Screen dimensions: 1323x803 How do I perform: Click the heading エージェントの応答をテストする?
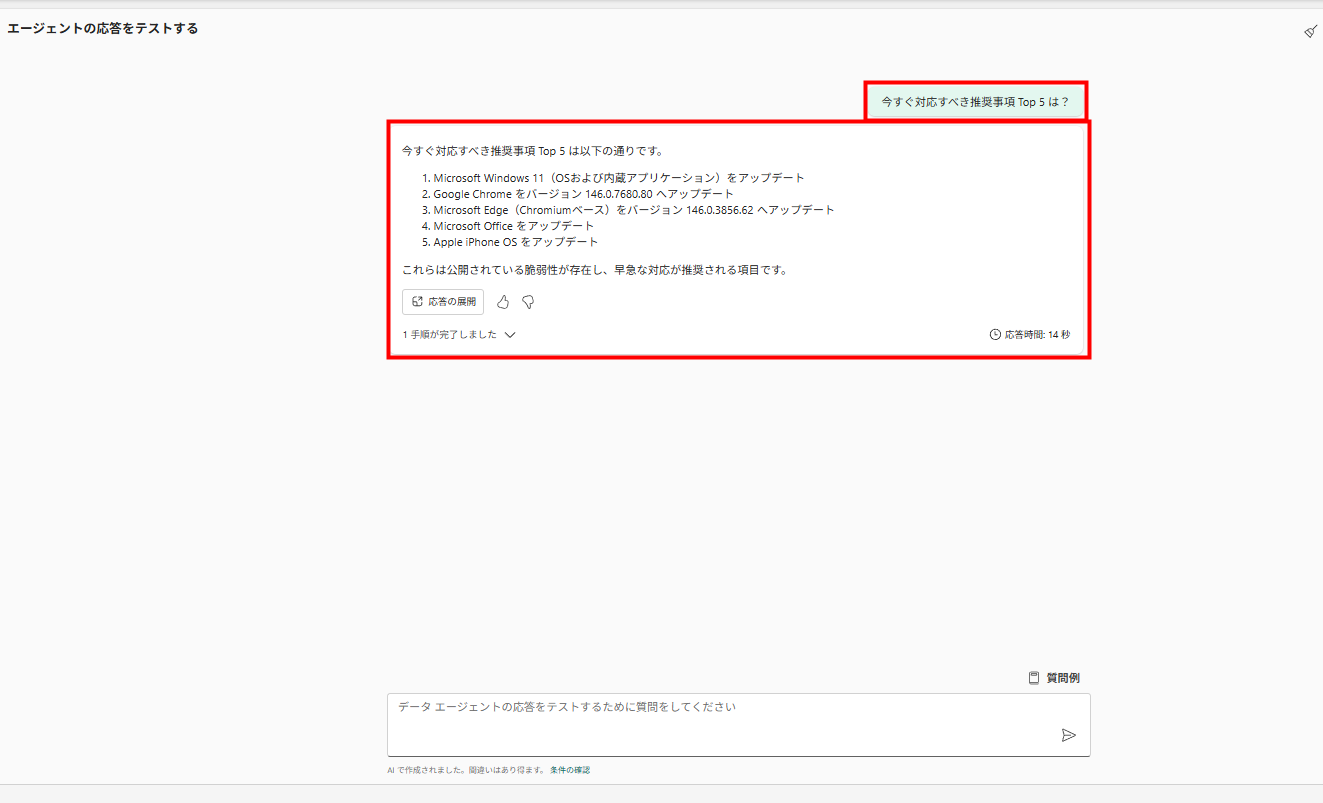point(103,29)
